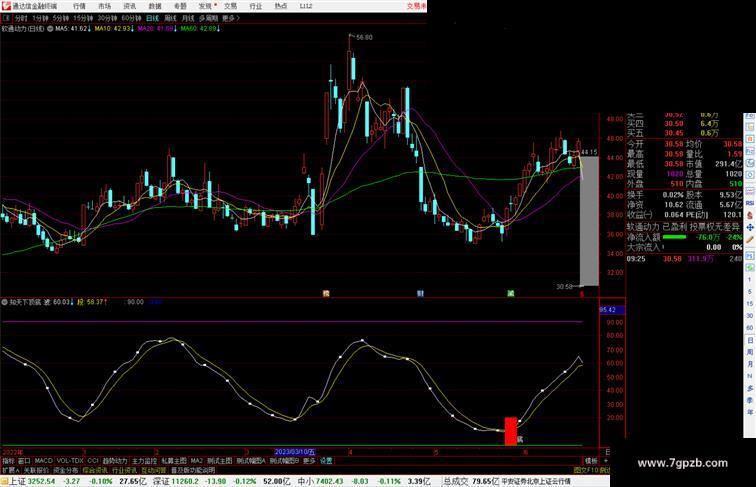The height and width of the screenshot is (487, 756).
Task: Select the 1 minute shortcut in right sidebar
Action: click(750, 280)
